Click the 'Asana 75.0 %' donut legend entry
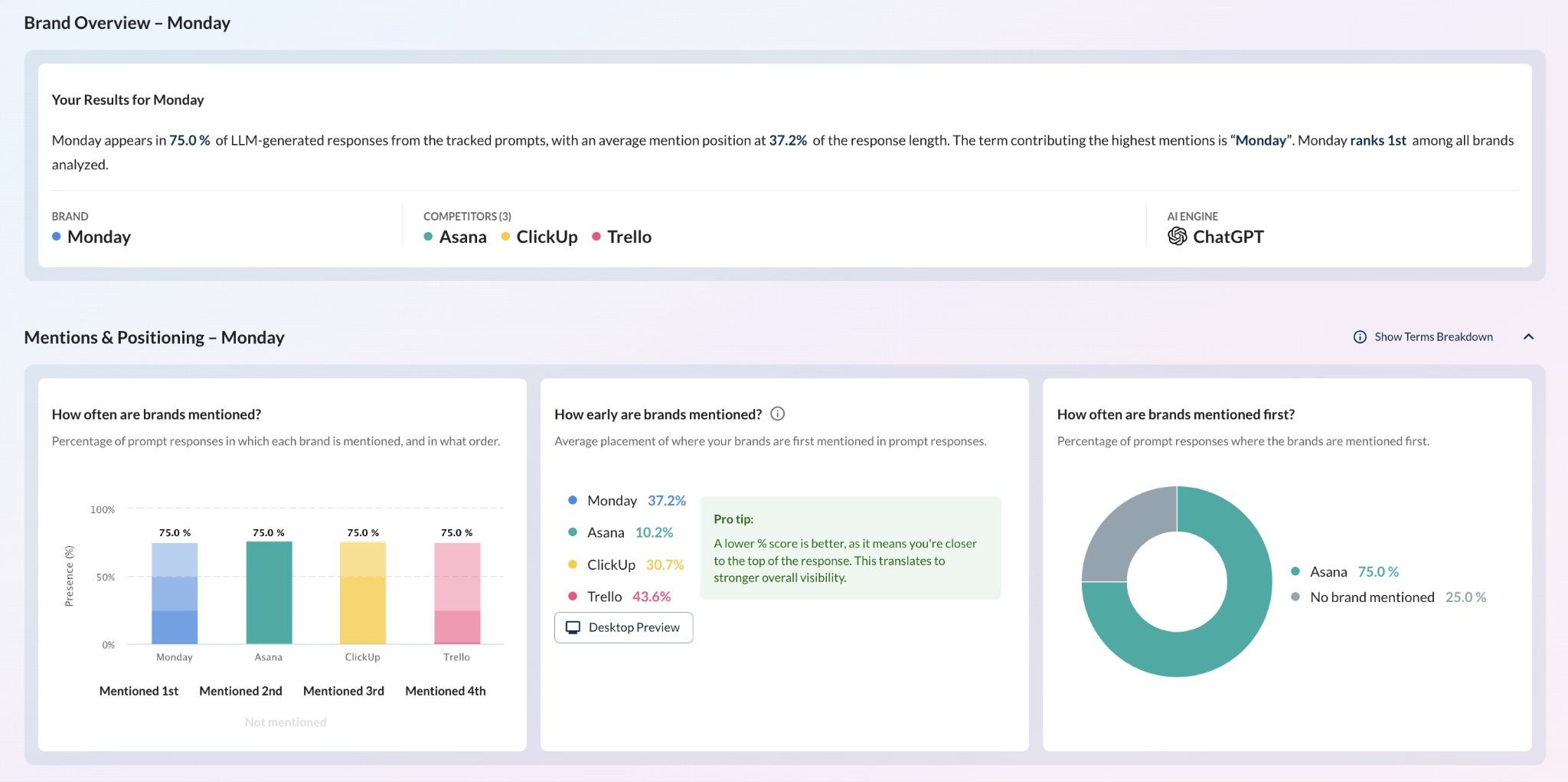1568x782 pixels. tap(1344, 571)
